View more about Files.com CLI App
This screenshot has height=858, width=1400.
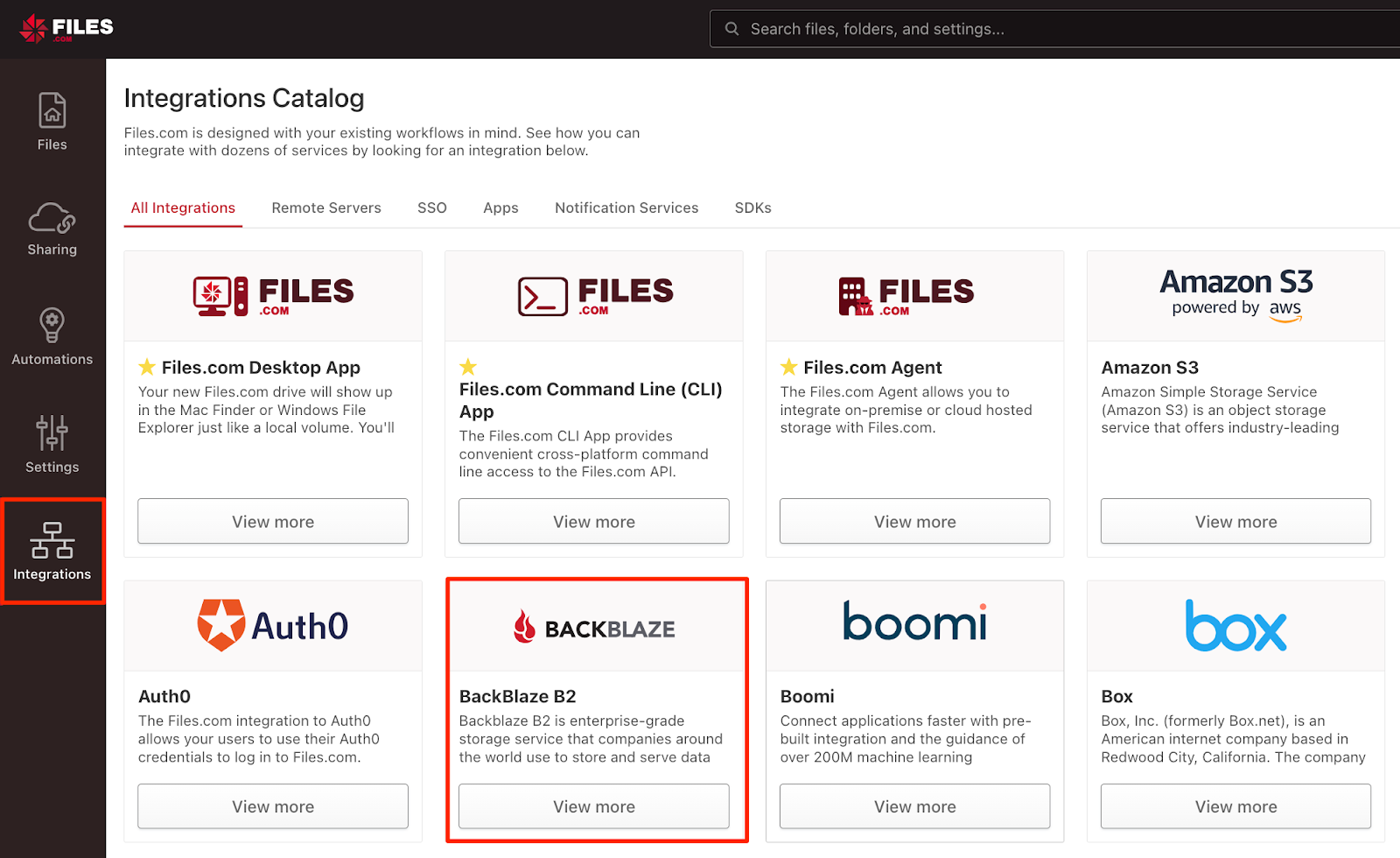pos(594,521)
